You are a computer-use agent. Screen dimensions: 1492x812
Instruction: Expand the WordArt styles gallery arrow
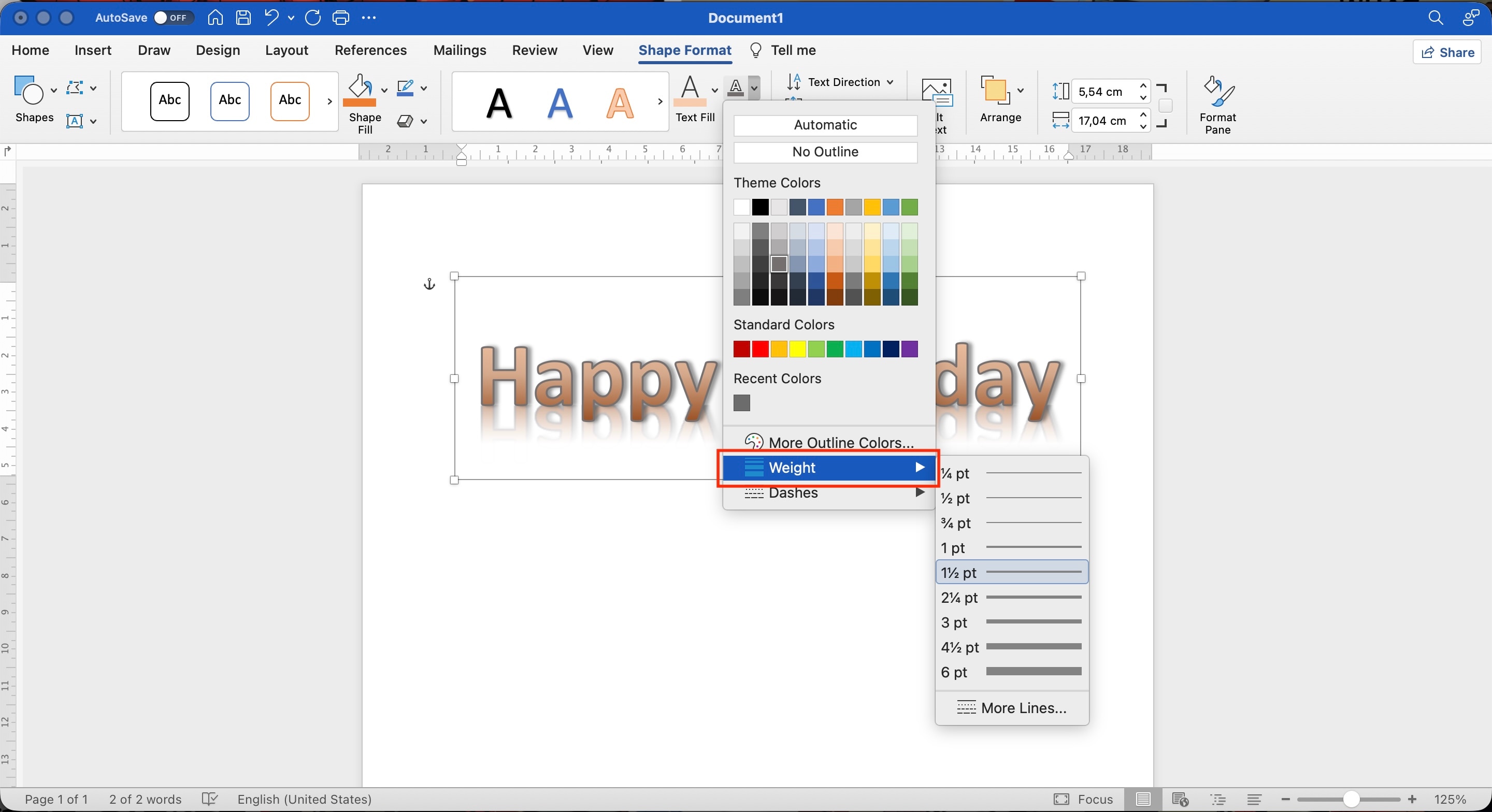(659, 102)
